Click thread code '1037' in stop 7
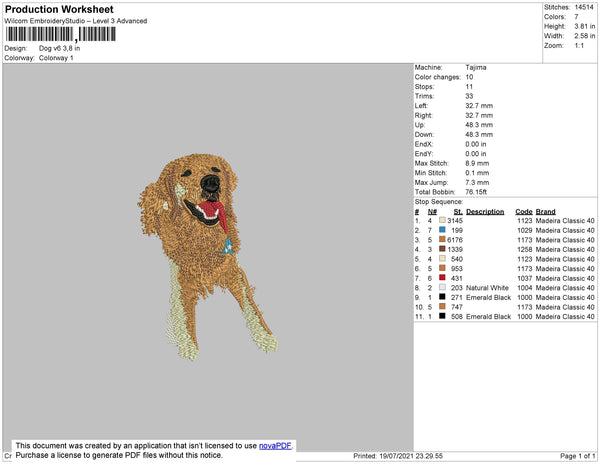Image resolution: width=600 pixels, height=464 pixels. pyautogui.click(x=525, y=278)
